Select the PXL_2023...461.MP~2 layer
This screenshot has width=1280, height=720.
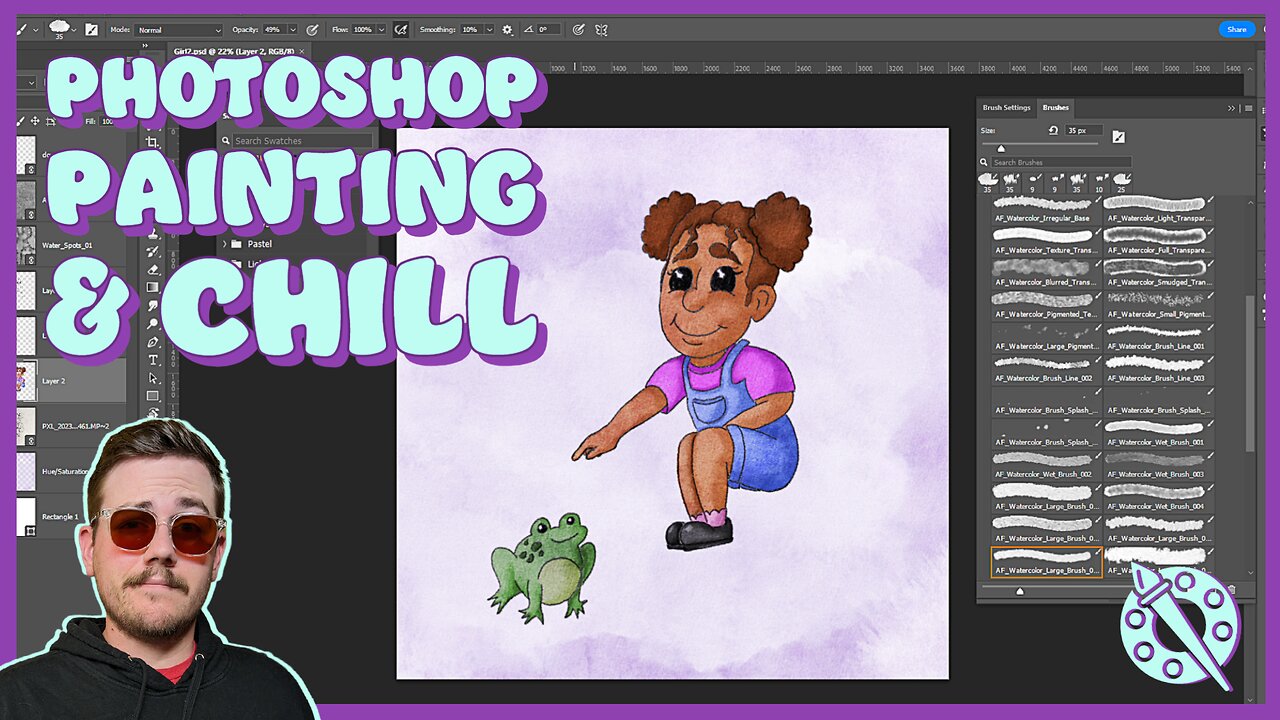tap(72, 426)
